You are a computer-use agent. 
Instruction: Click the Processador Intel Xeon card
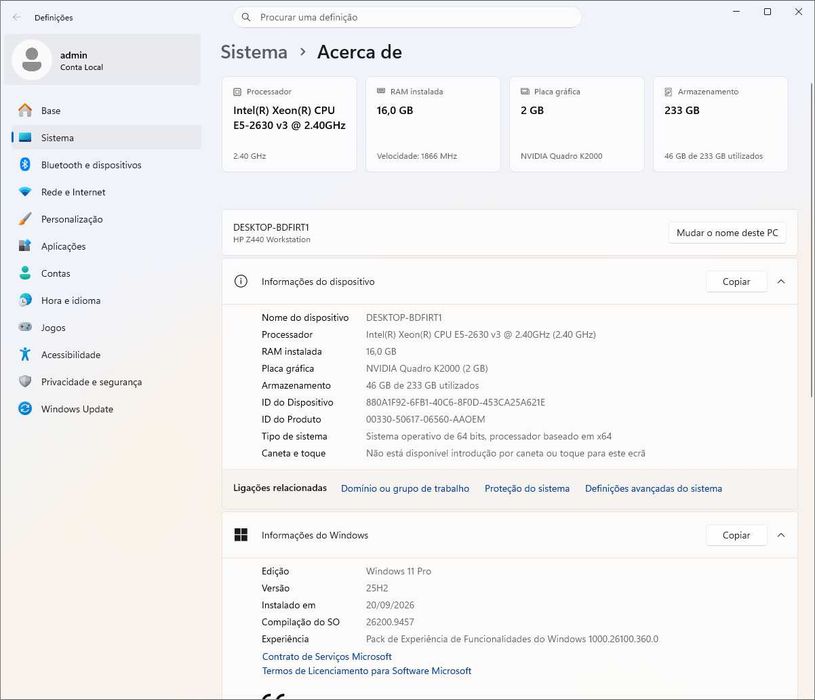[289, 124]
